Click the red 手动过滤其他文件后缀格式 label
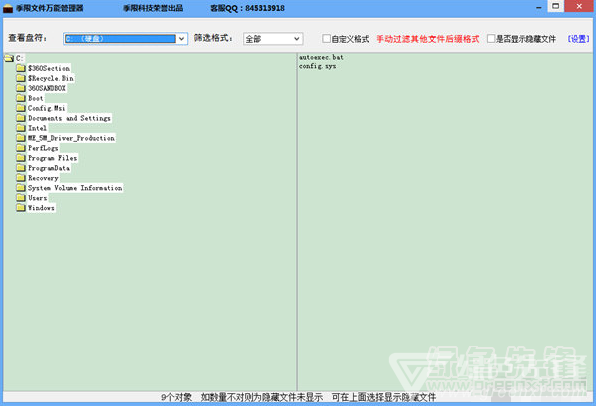Viewport: 596px width, 406px height. [428, 39]
